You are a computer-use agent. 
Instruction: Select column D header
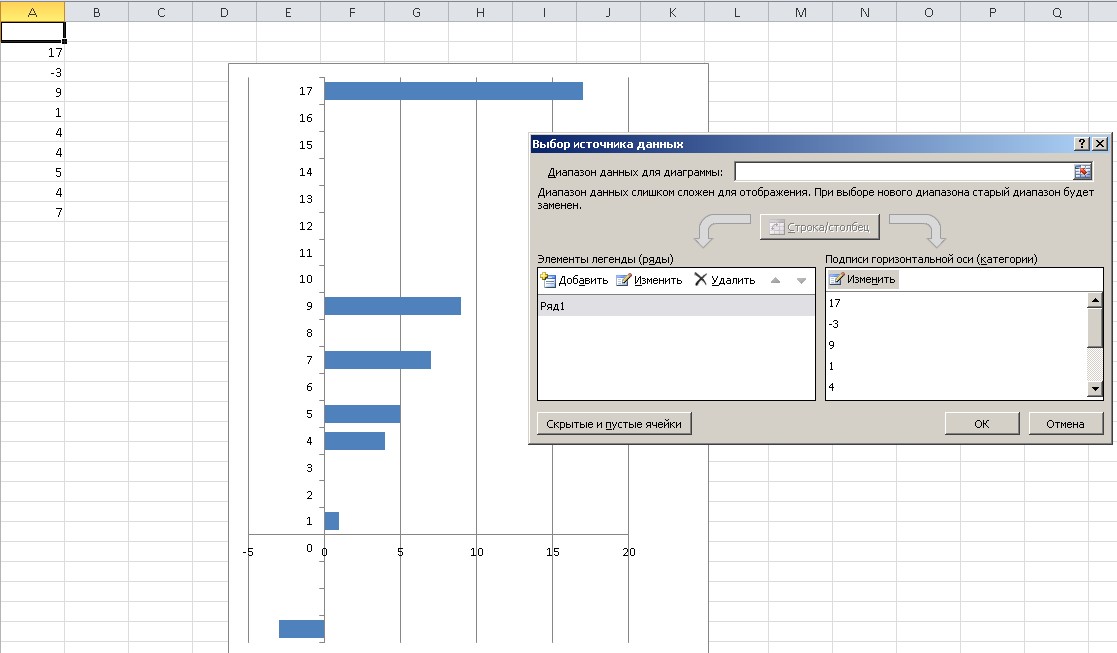point(224,12)
